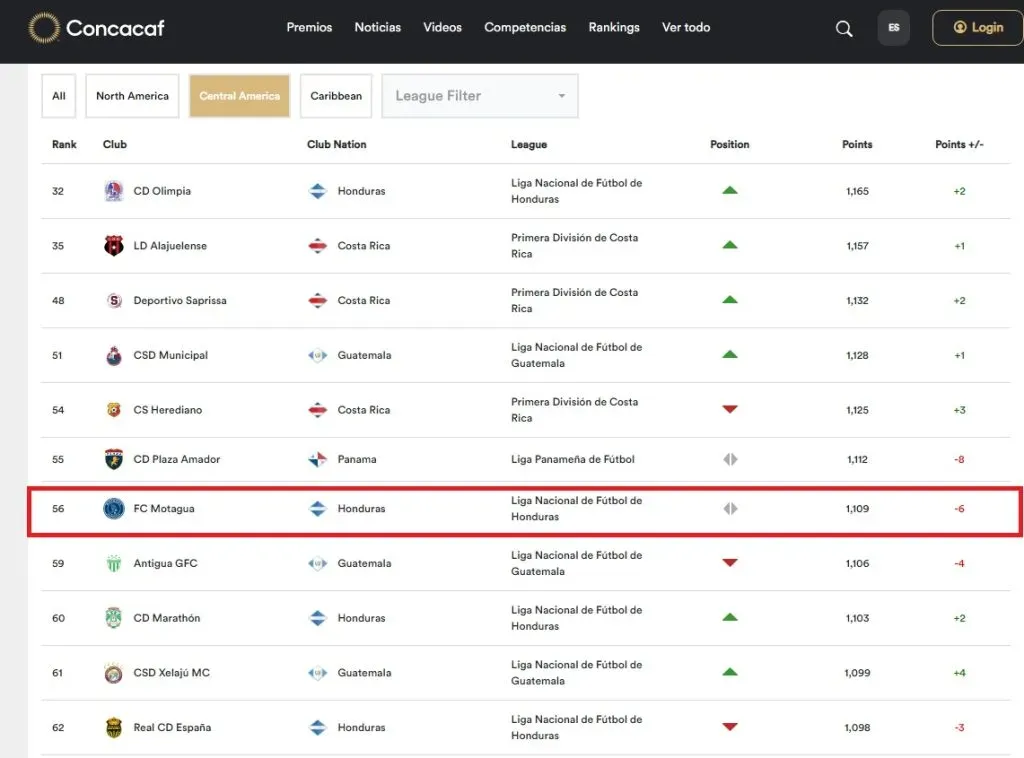Click the Login button

[977, 28]
